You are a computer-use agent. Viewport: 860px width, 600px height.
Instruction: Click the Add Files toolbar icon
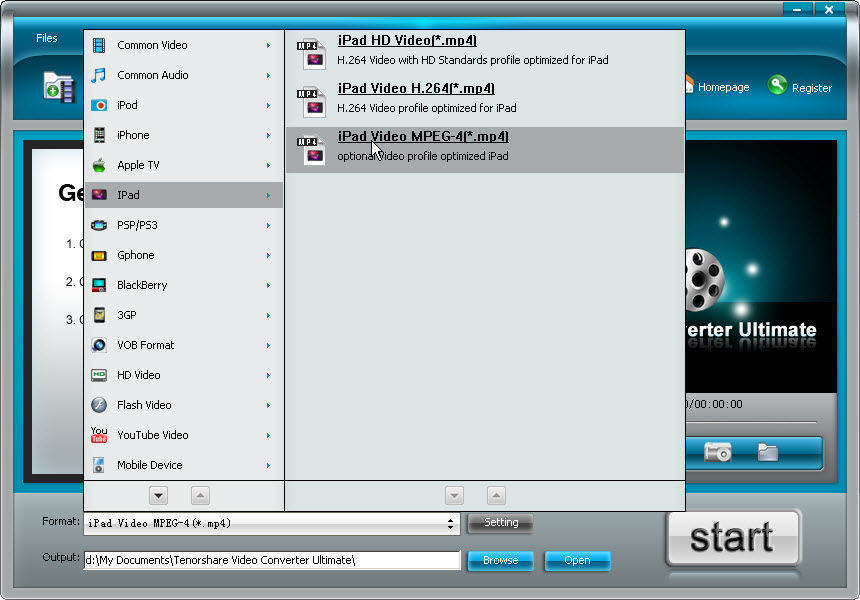pos(59,87)
